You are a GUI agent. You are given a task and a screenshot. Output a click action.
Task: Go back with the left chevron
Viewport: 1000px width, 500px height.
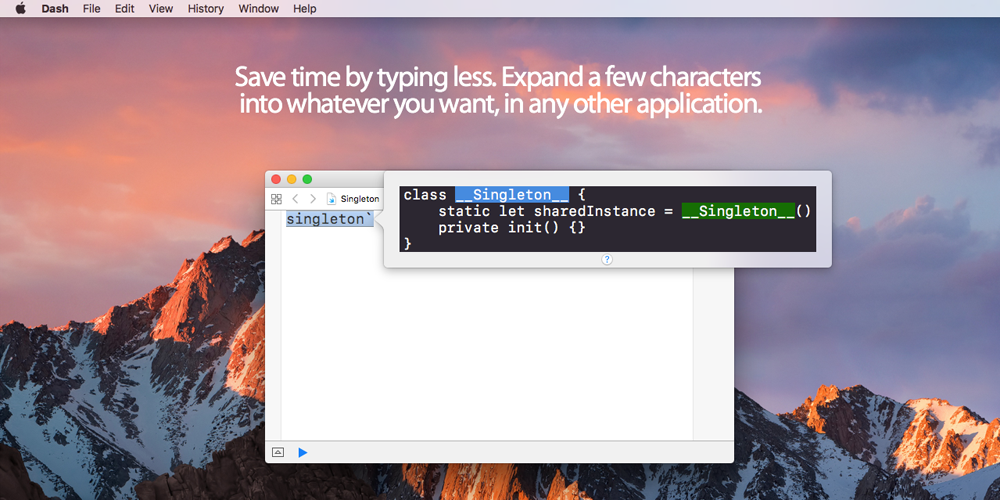coord(295,199)
